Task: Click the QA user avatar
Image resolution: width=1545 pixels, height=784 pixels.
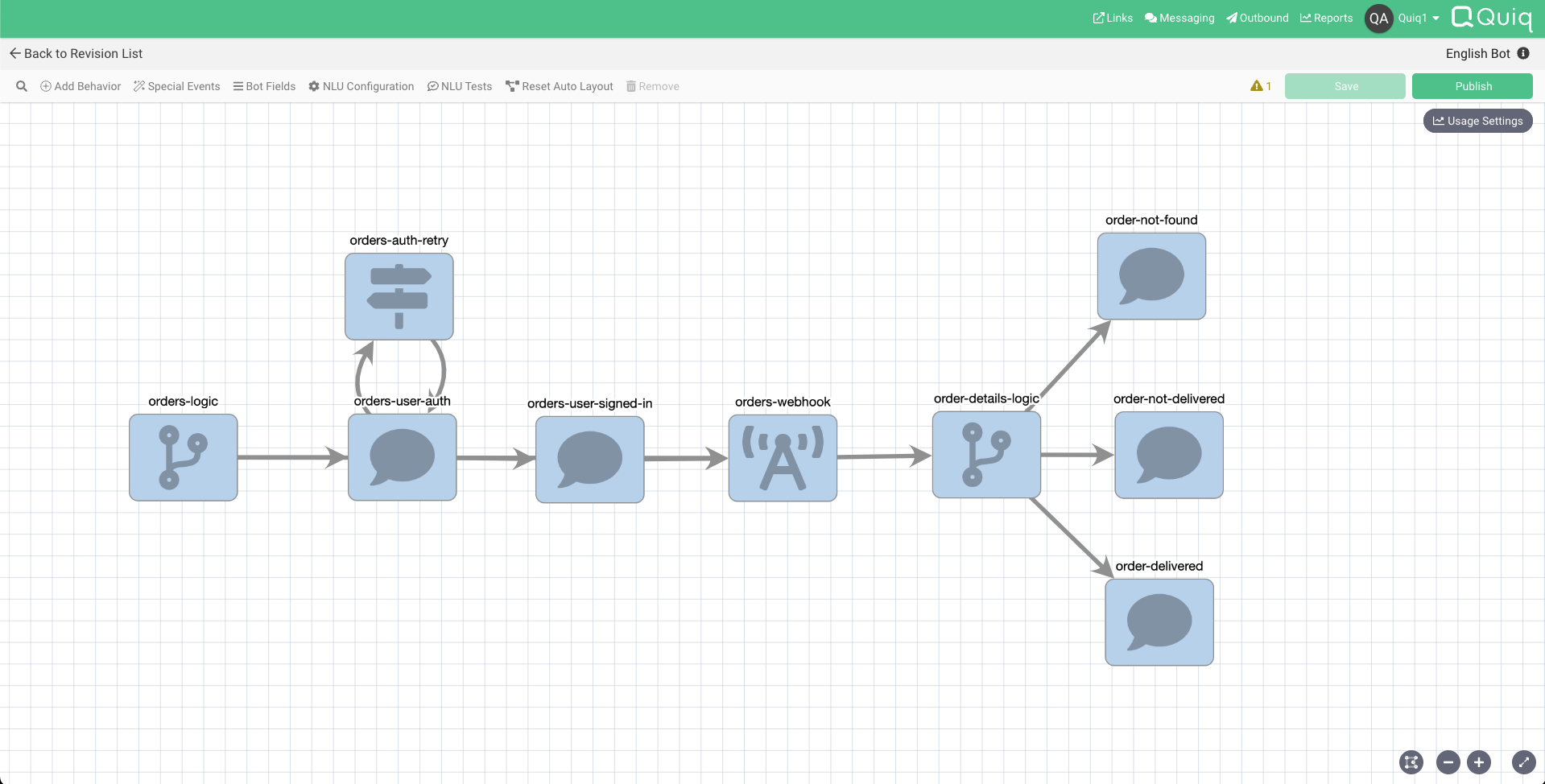Action: point(1379,18)
